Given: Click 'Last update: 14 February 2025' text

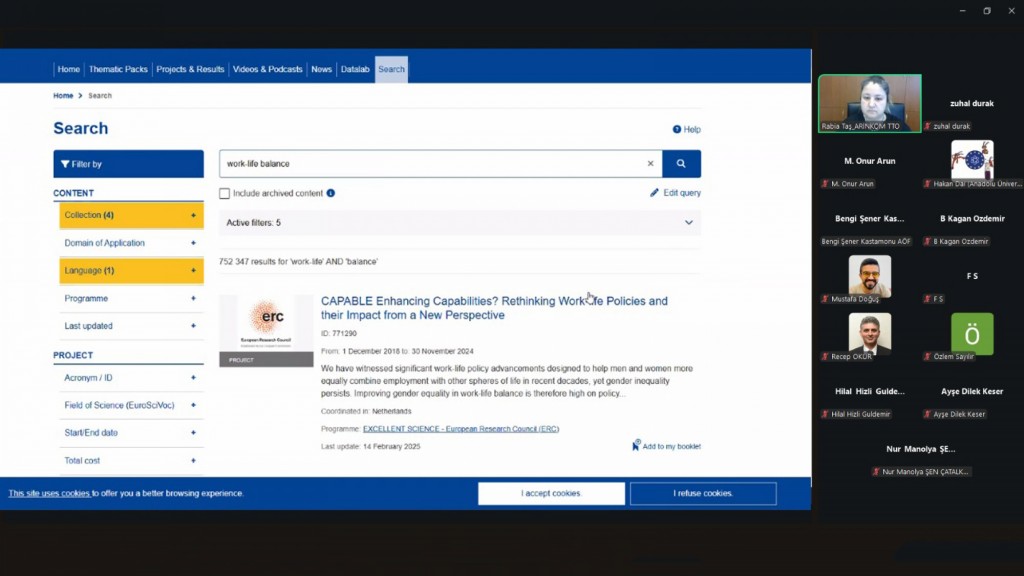Looking at the screenshot, I should coord(370,447).
